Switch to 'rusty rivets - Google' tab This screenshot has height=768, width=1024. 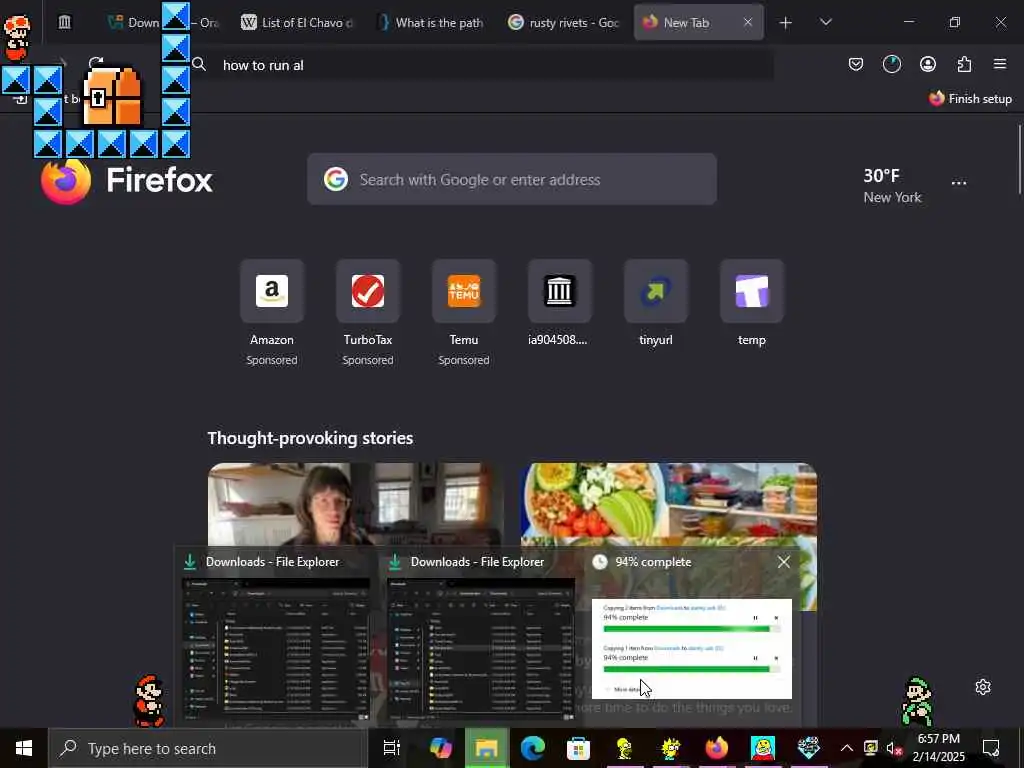[564, 22]
